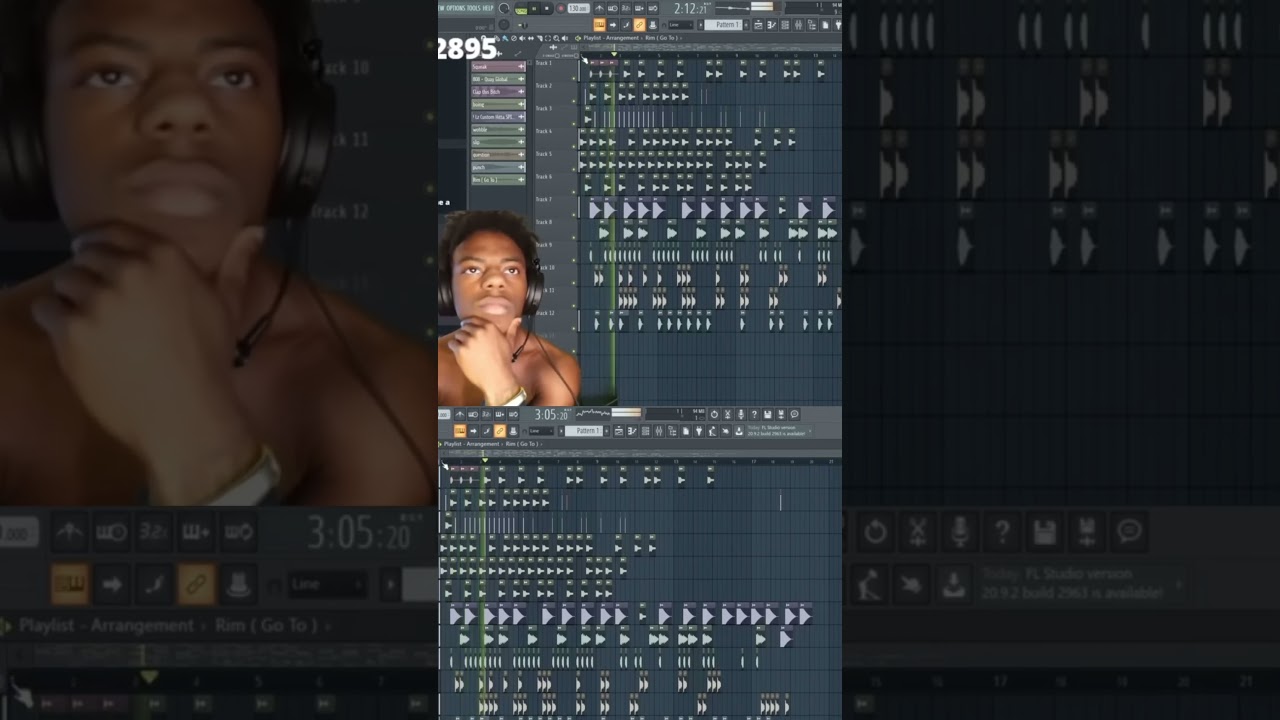Click the floppy disk Save icon
The width and height of the screenshot is (1280, 720).
pos(767,414)
